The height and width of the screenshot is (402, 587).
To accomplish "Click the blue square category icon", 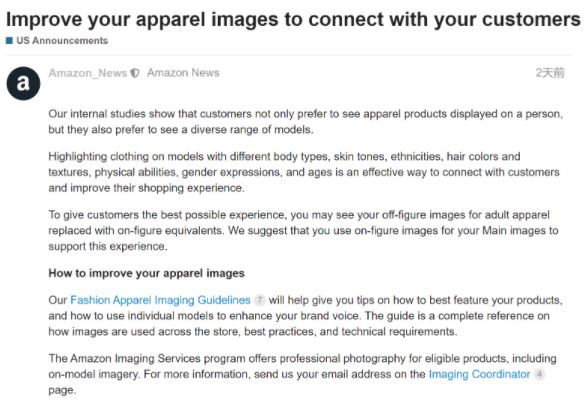I will tap(9, 40).
